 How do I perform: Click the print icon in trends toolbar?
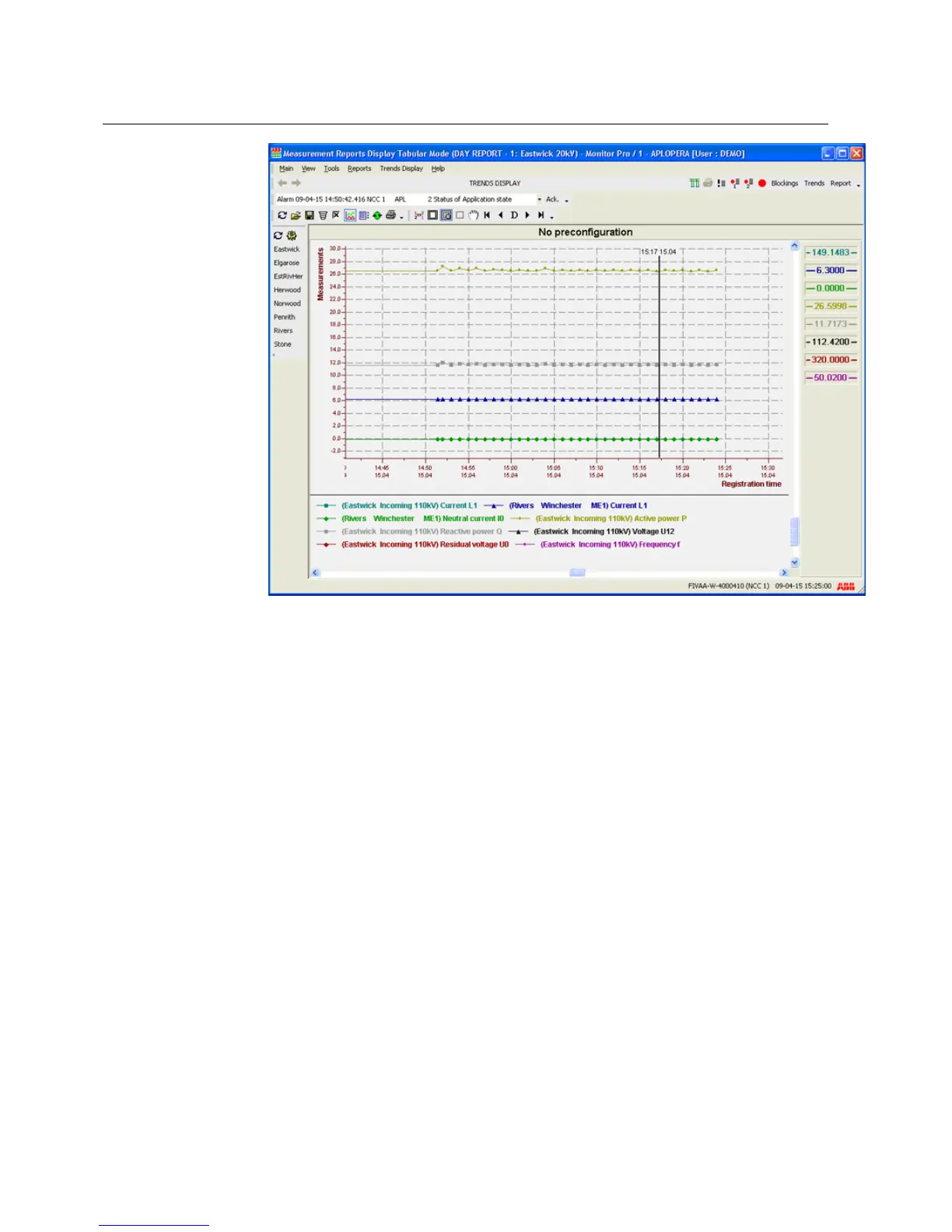pos(390,215)
